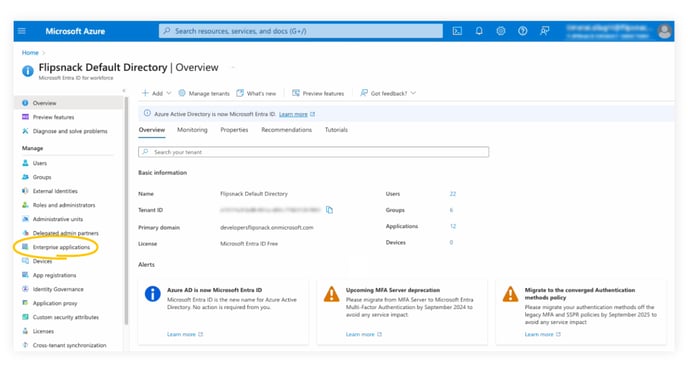Open portal settings gear

pos(501,31)
